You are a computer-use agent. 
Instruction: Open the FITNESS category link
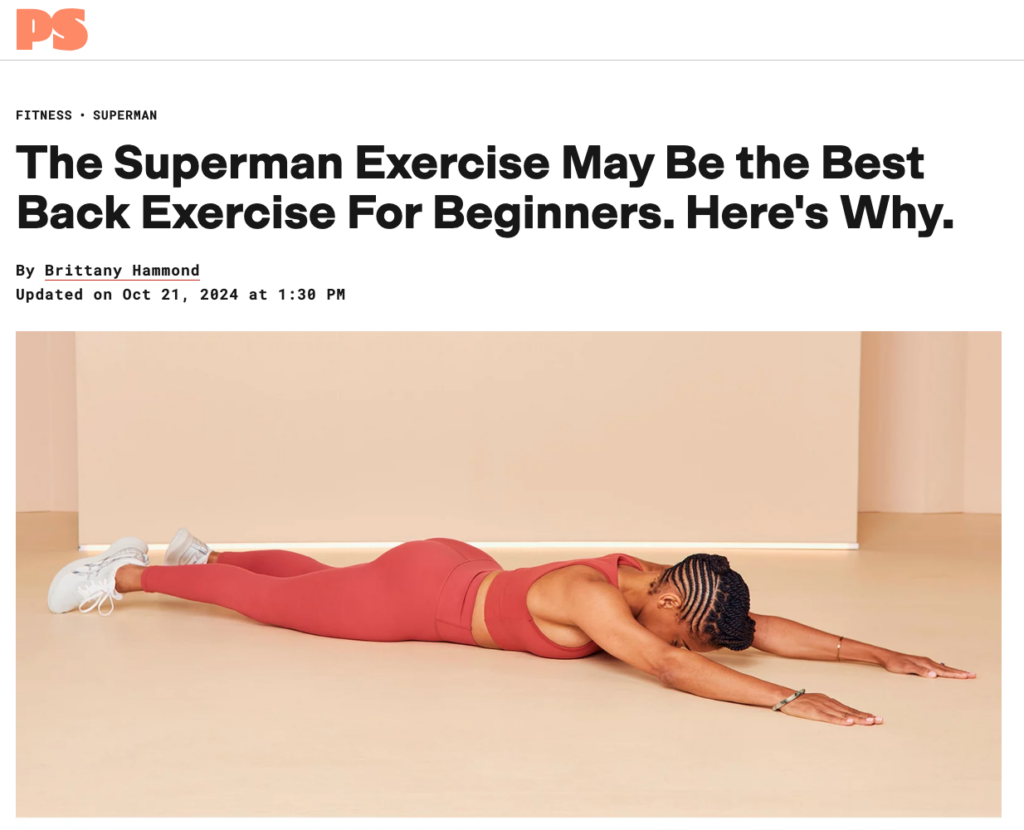[44, 116]
